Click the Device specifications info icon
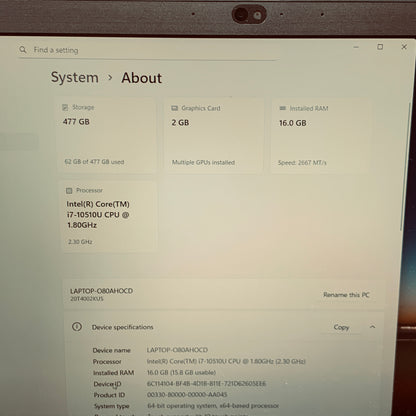Screen dimensions: 416x416 point(77,327)
